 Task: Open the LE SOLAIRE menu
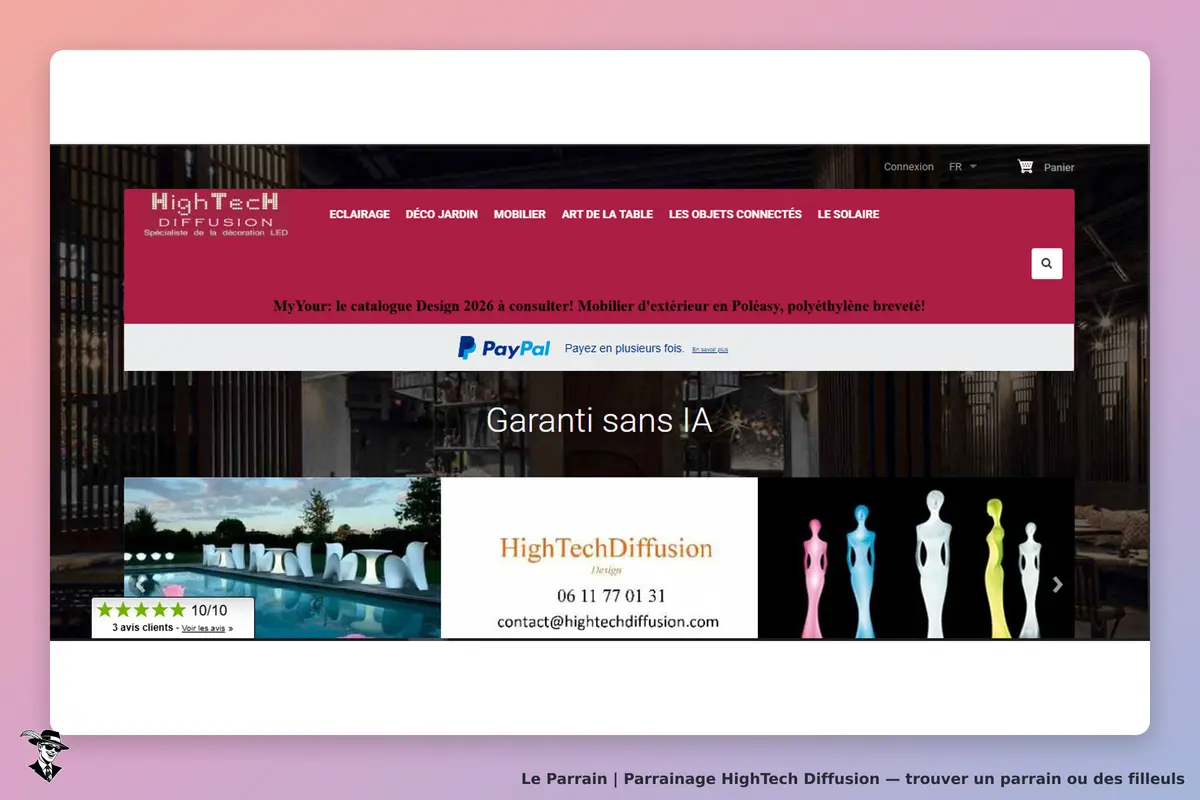tap(848, 214)
